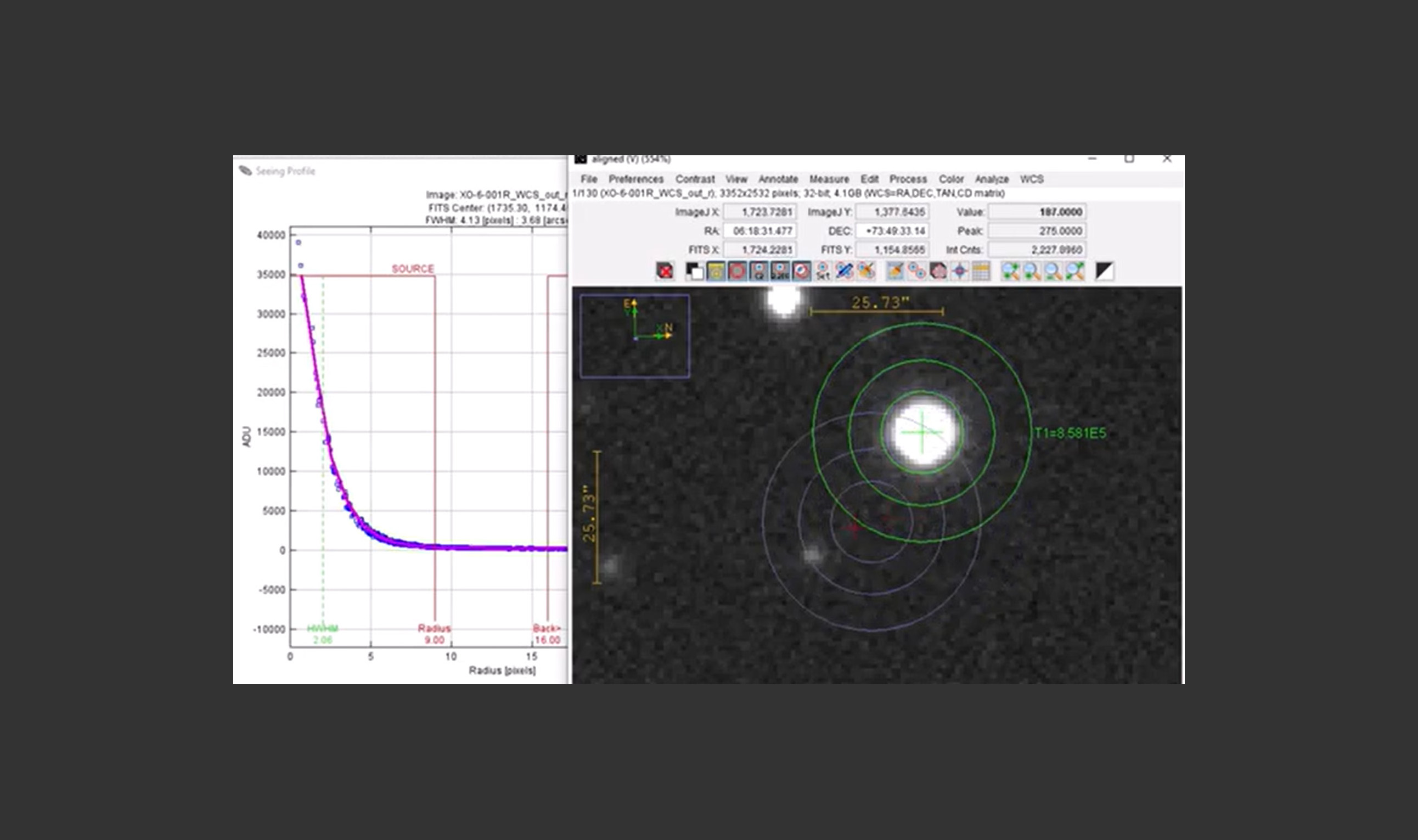Click the HWHM 2.06 marker label
1418x840 pixels.
(323, 634)
